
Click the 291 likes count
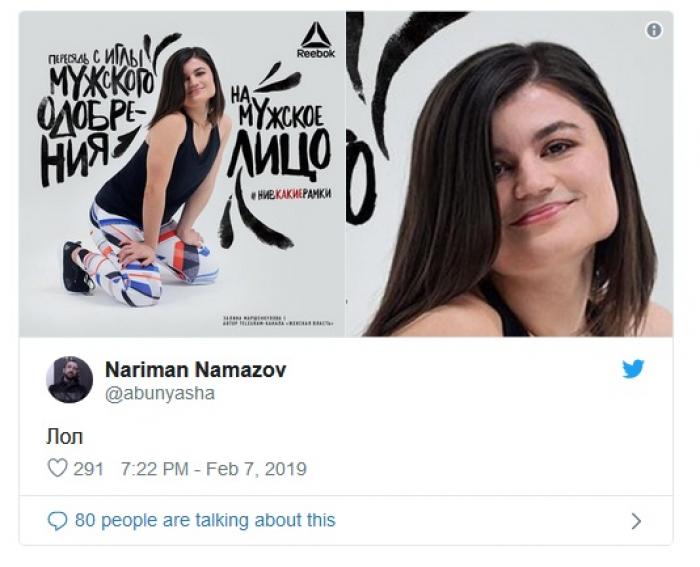[x=88, y=469]
